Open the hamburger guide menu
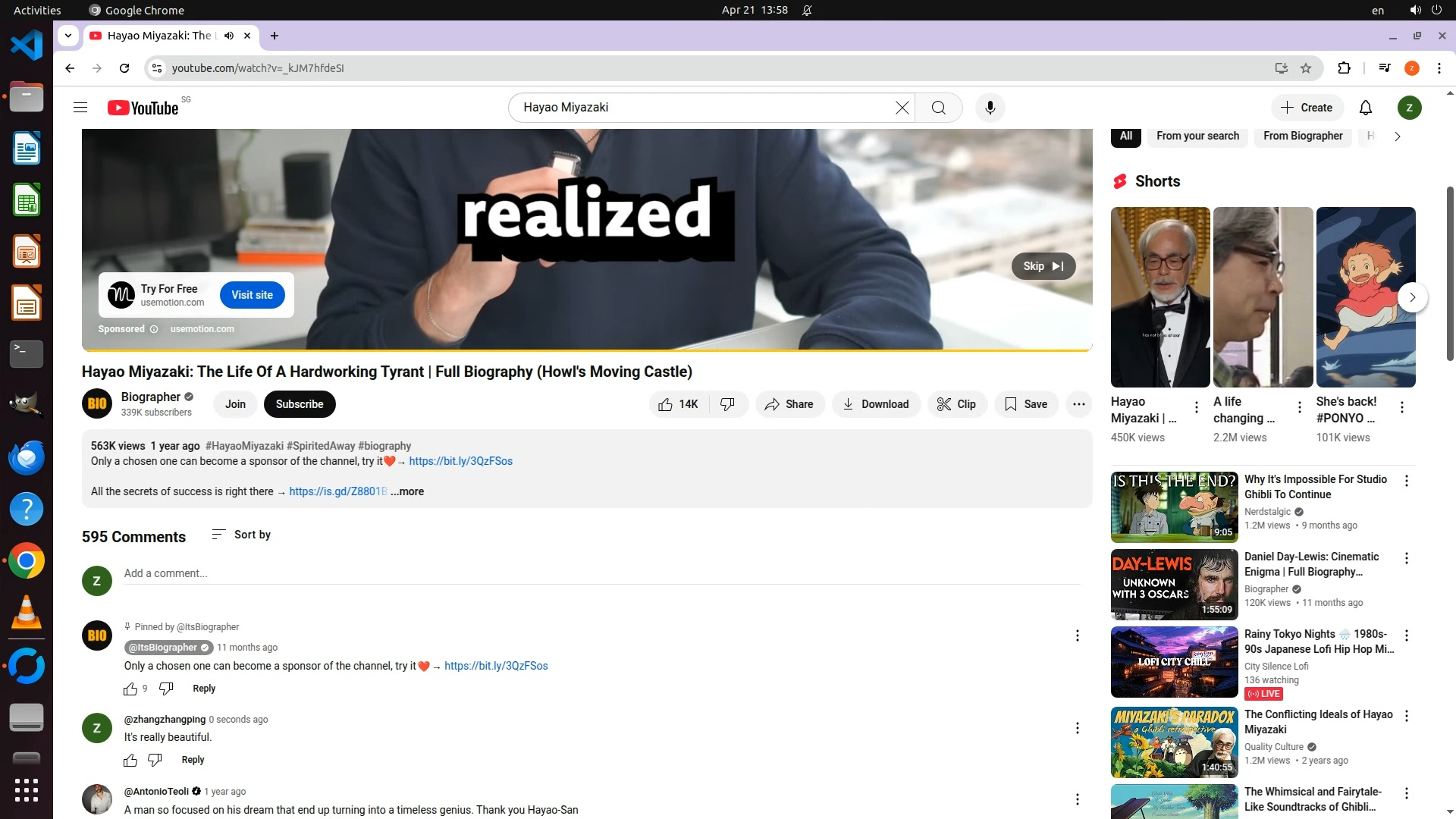 80,108
